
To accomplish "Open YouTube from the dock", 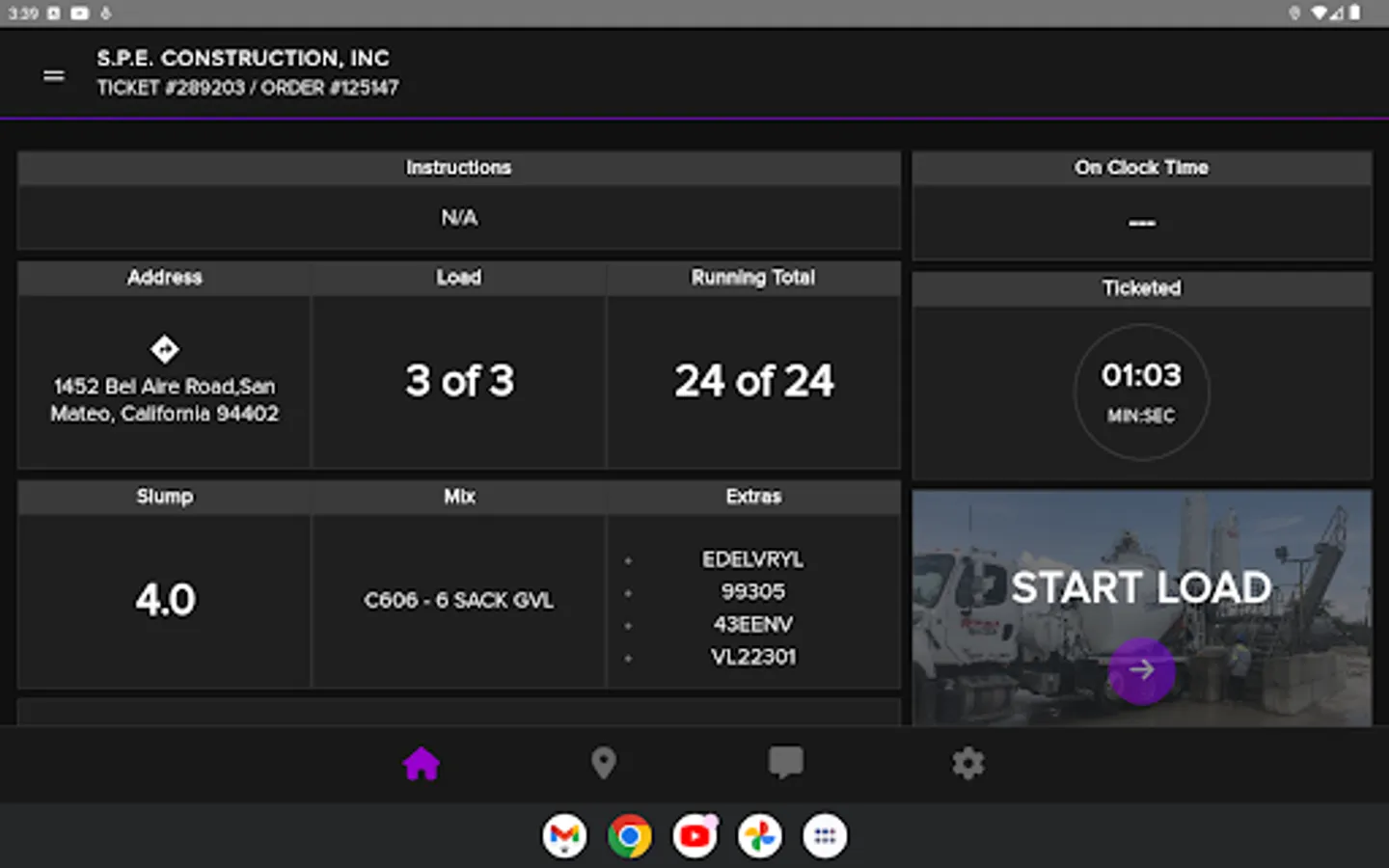I will pos(695,836).
